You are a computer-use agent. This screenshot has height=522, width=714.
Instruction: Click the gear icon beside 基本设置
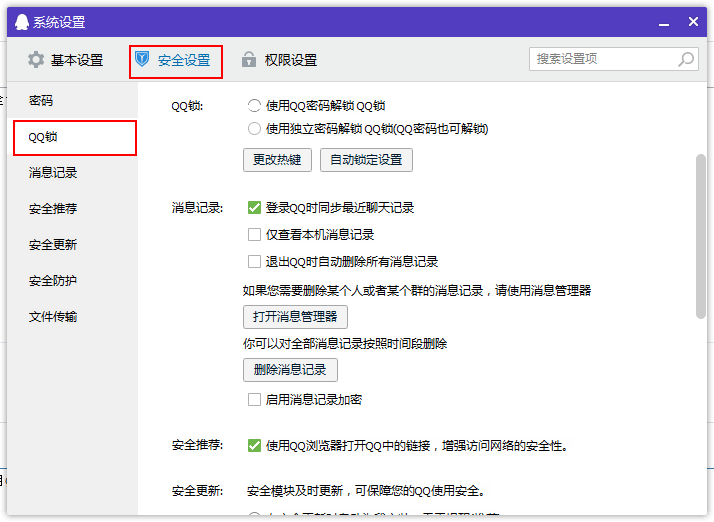[36, 60]
